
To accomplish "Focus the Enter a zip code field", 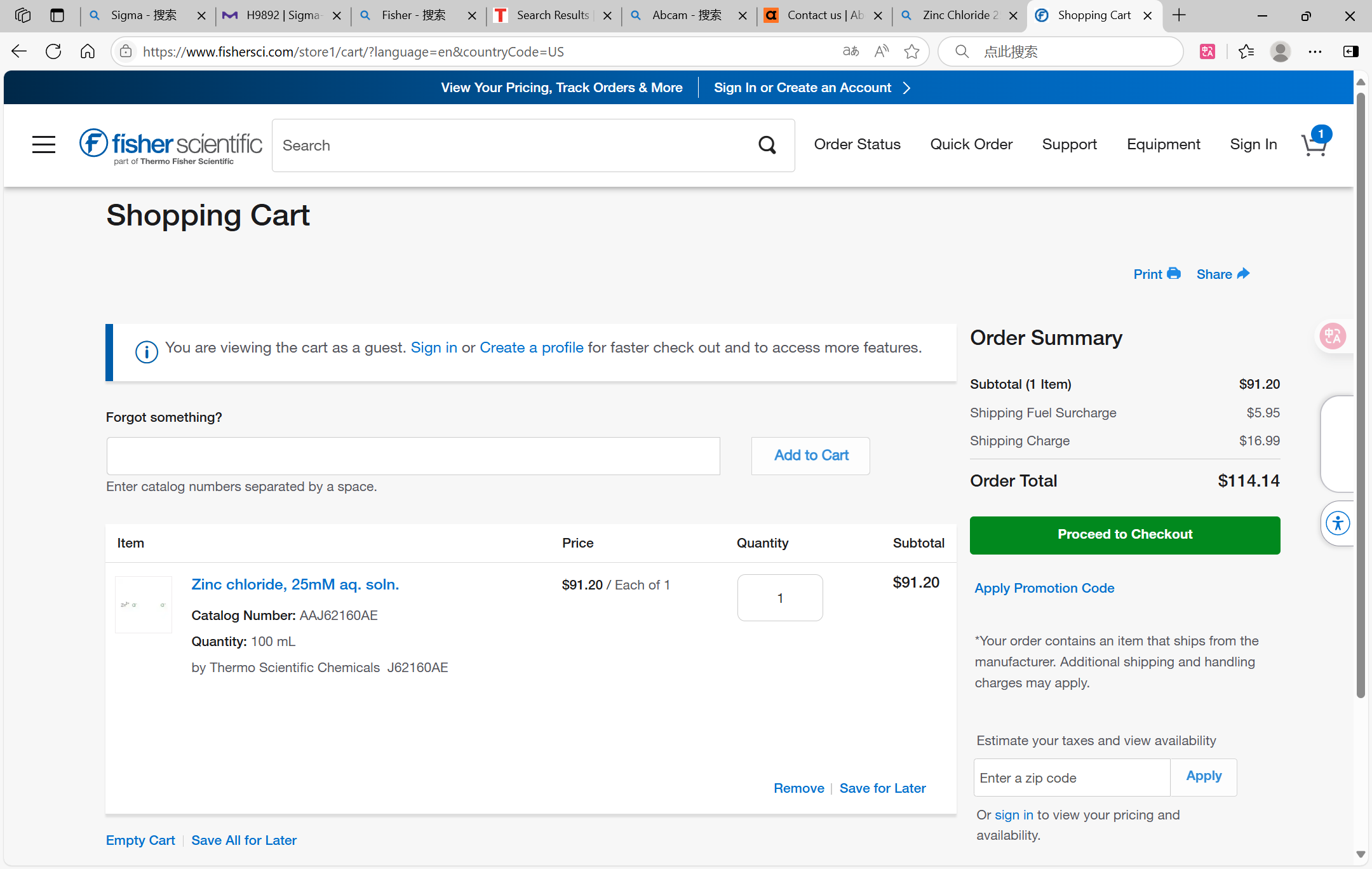I will coord(1072,778).
